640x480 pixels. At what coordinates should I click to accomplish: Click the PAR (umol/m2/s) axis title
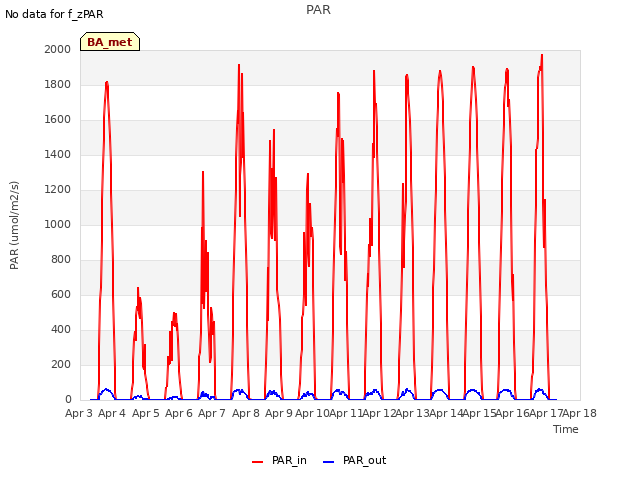(x=14, y=225)
